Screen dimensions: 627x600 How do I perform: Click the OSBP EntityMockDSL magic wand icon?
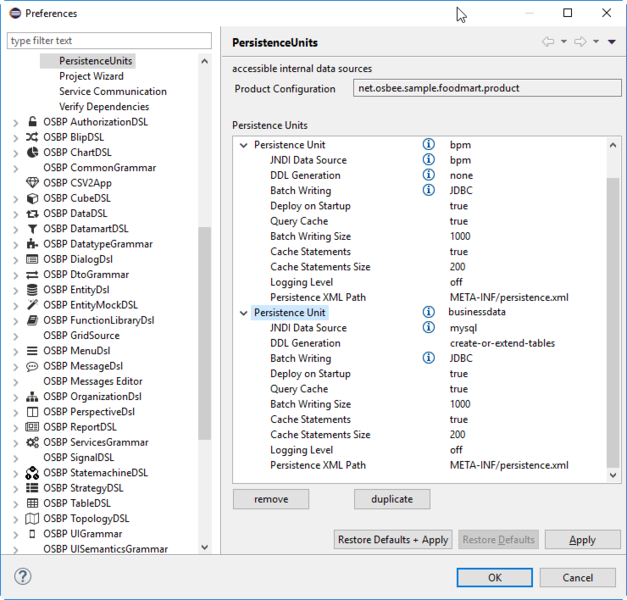click(x=32, y=305)
